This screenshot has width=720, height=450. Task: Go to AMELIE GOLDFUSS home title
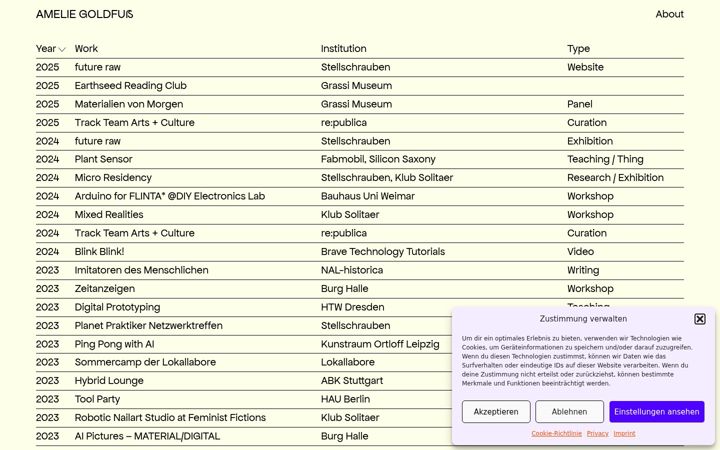click(x=85, y=14)
